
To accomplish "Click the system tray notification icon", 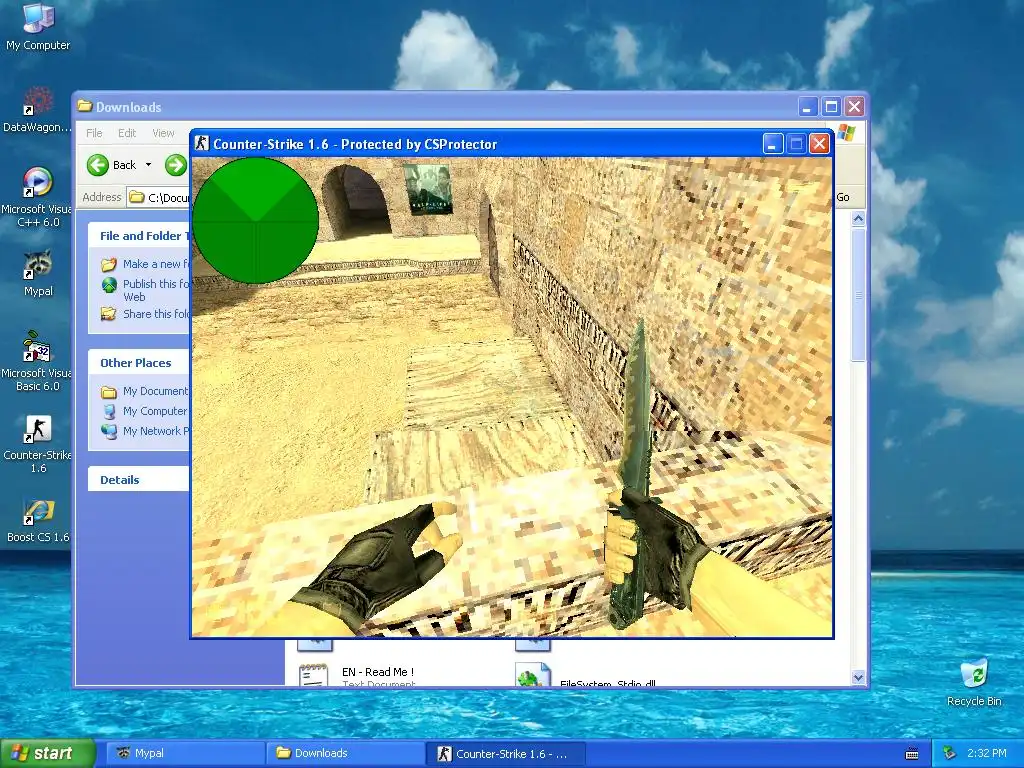I will [950, 754].
